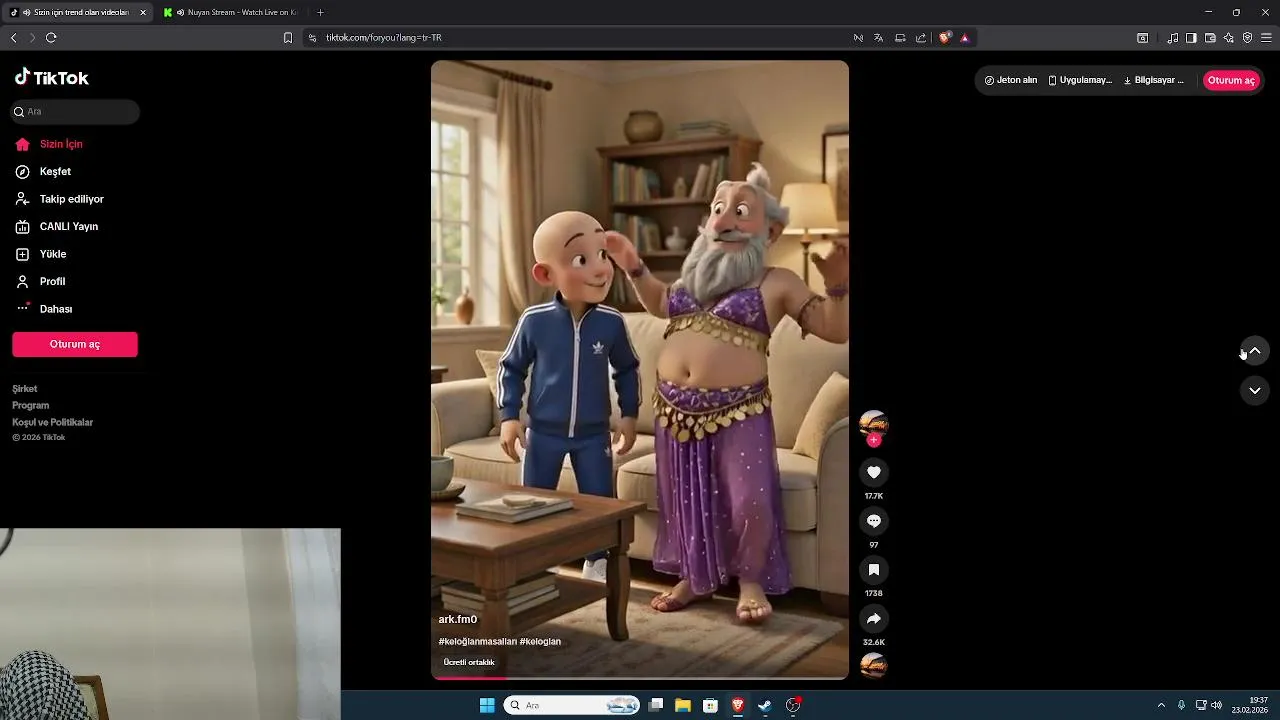Open ark.fm0 creator profile link
This screenshot has height=720, width=1280.
458,620
